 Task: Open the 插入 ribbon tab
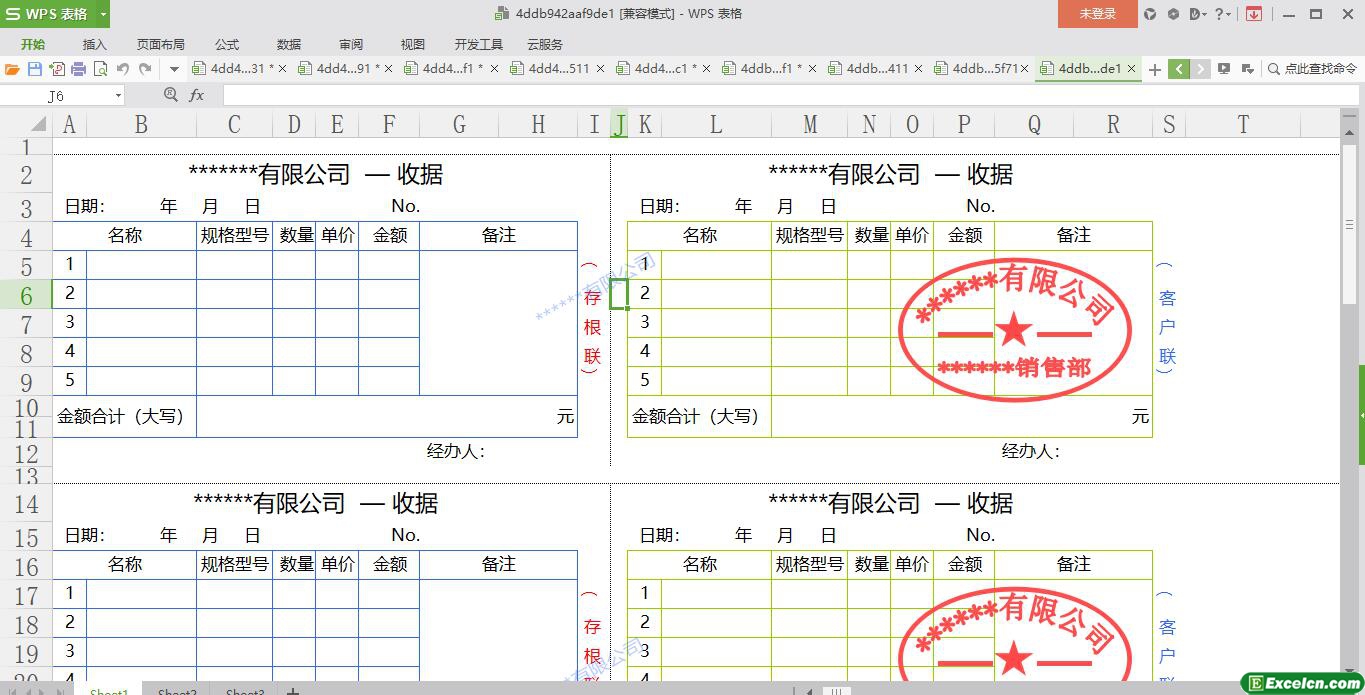(94, 44)
